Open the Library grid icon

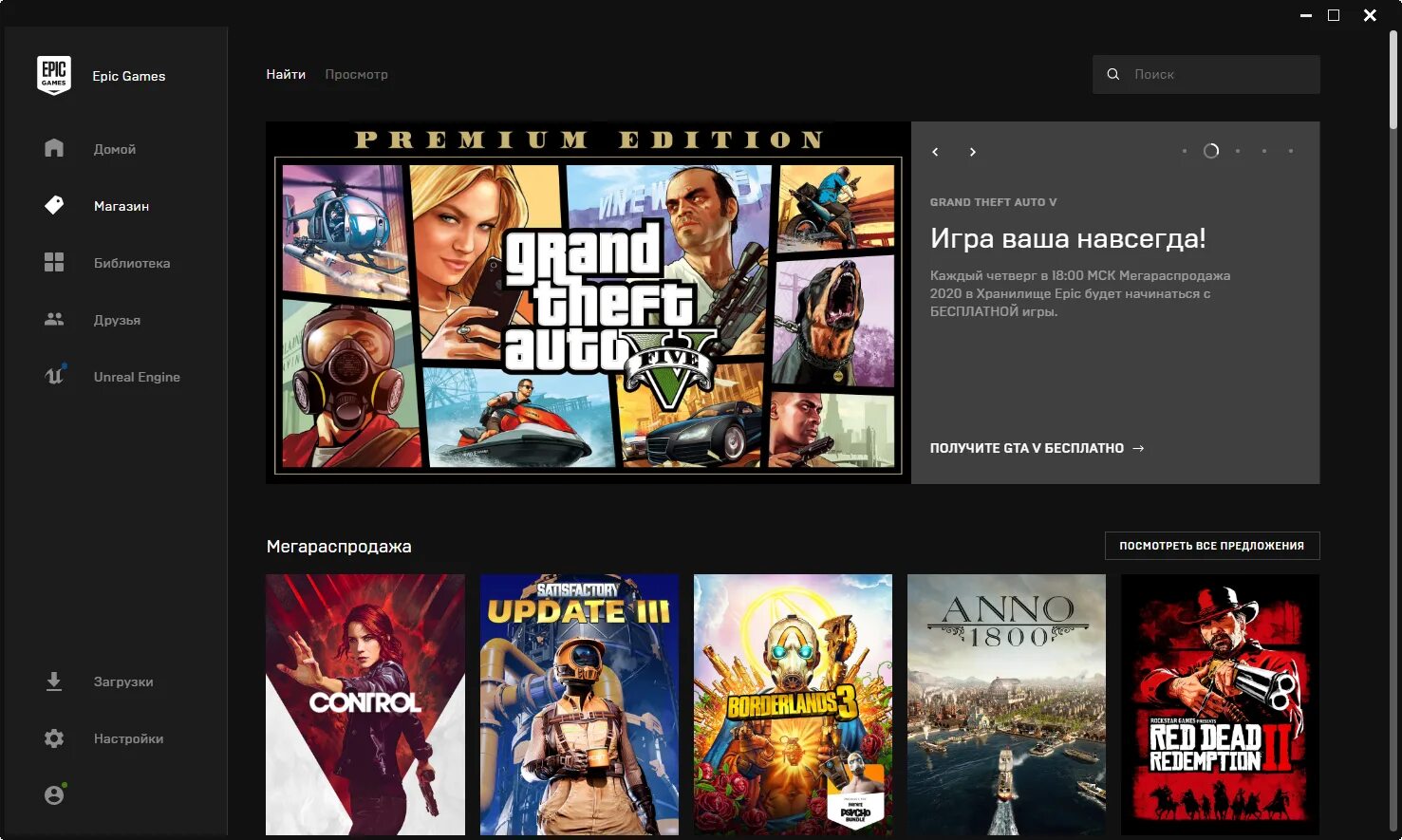54,262
